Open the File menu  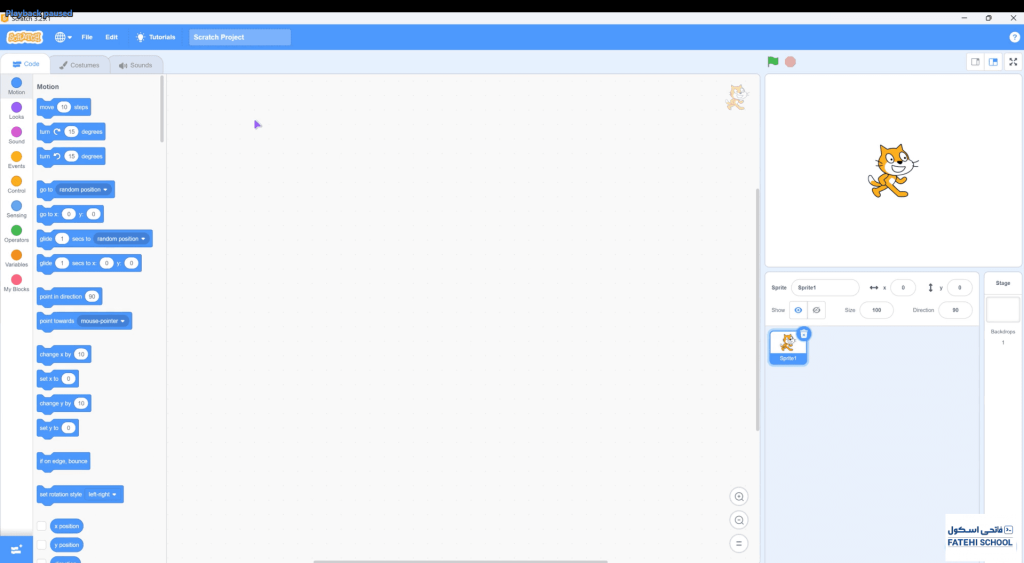87,37
